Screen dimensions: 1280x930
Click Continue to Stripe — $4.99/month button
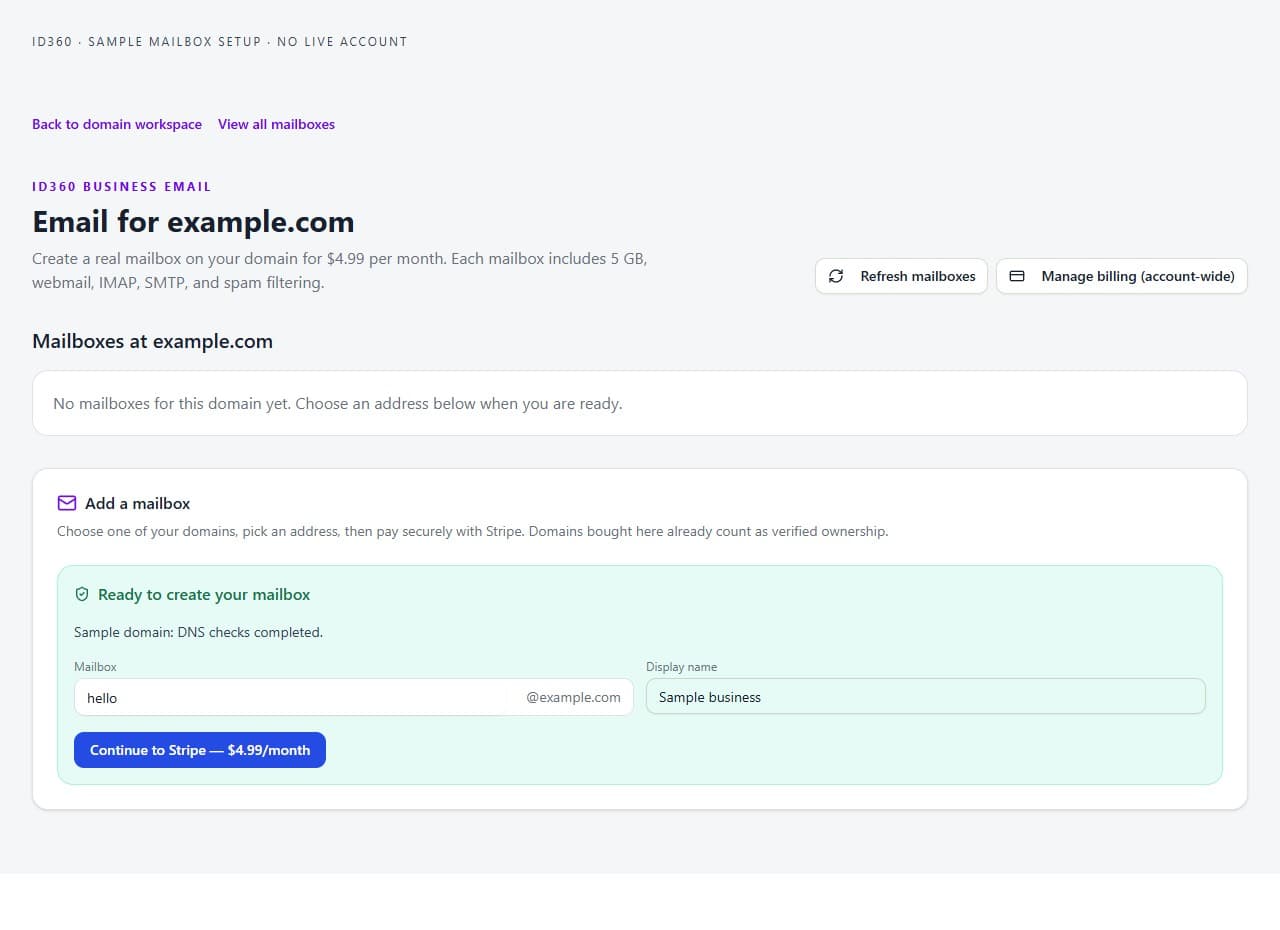click(200, 750)
